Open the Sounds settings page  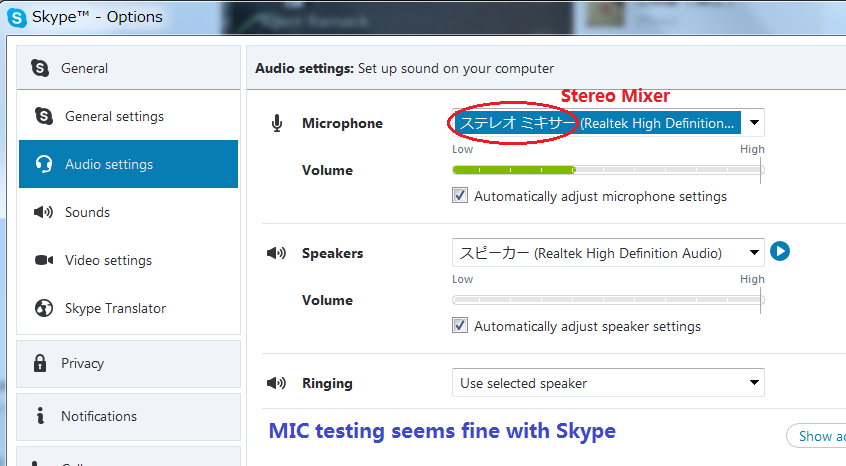coord(128,212)
